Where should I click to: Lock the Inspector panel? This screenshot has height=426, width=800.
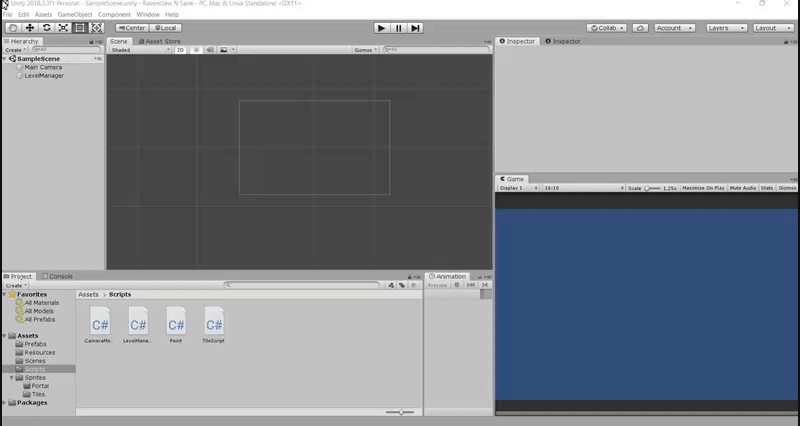tap(786, 42)
